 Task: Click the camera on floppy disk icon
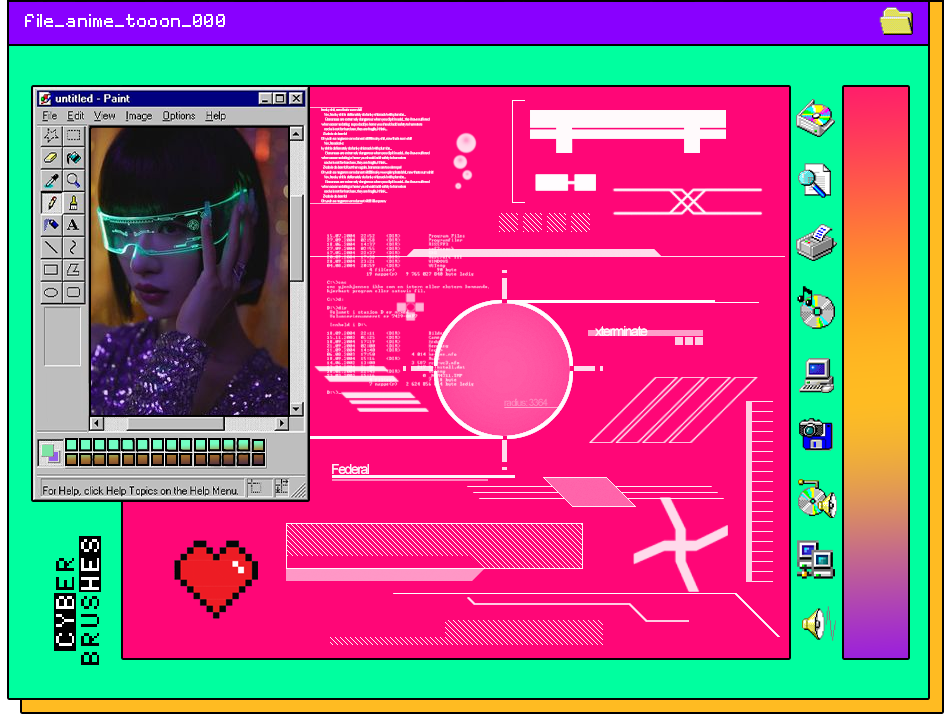coord(816,434)
